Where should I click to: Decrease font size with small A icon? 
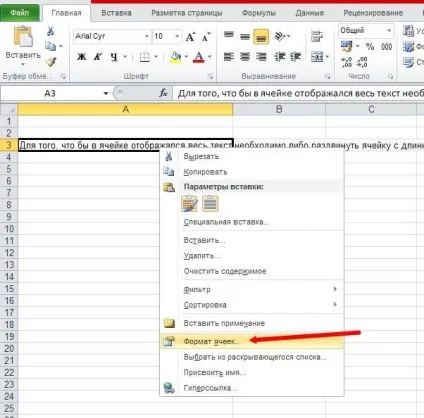tap(206, 37)
